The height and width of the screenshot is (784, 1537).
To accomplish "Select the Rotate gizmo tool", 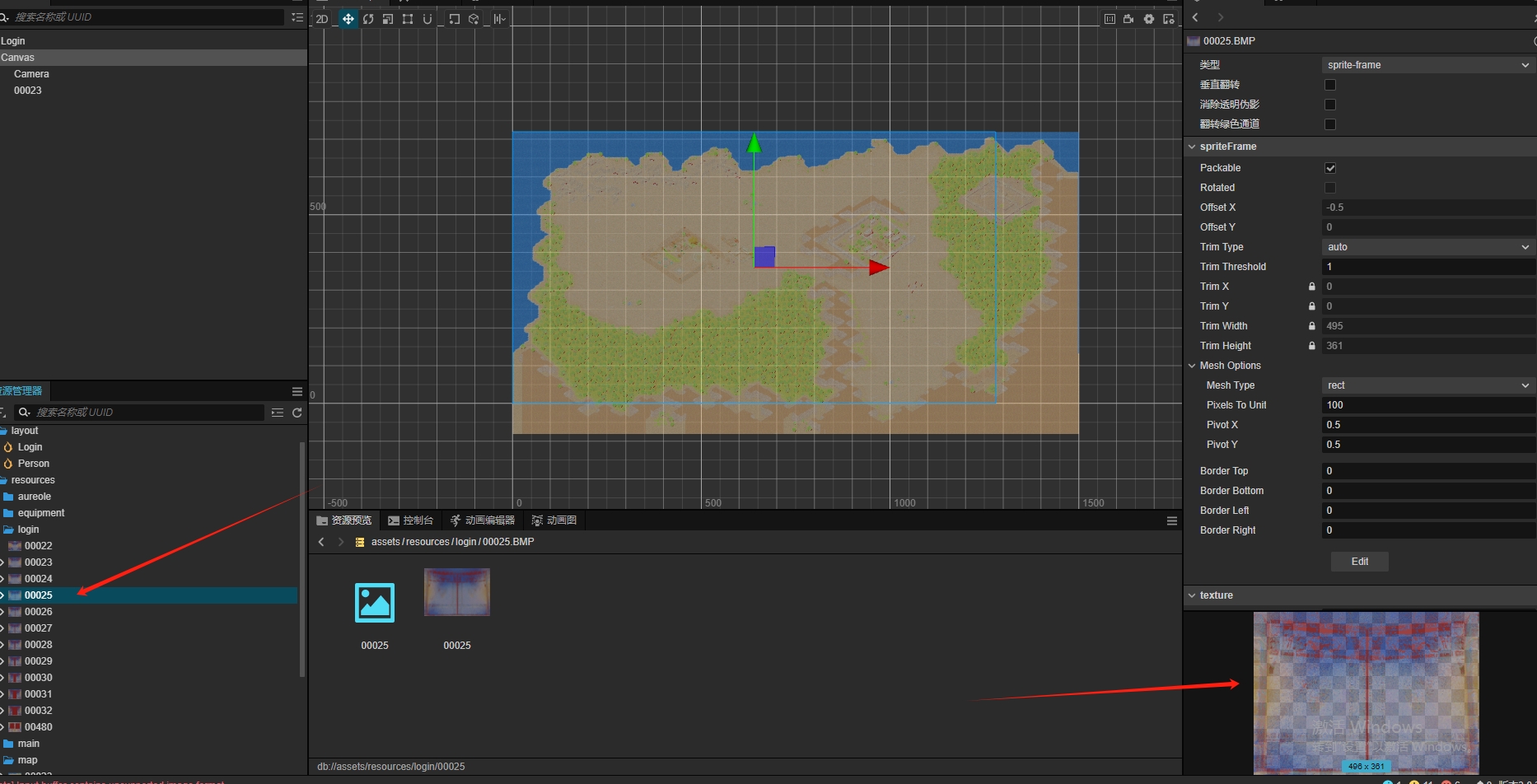I will (x=368, y=19).
